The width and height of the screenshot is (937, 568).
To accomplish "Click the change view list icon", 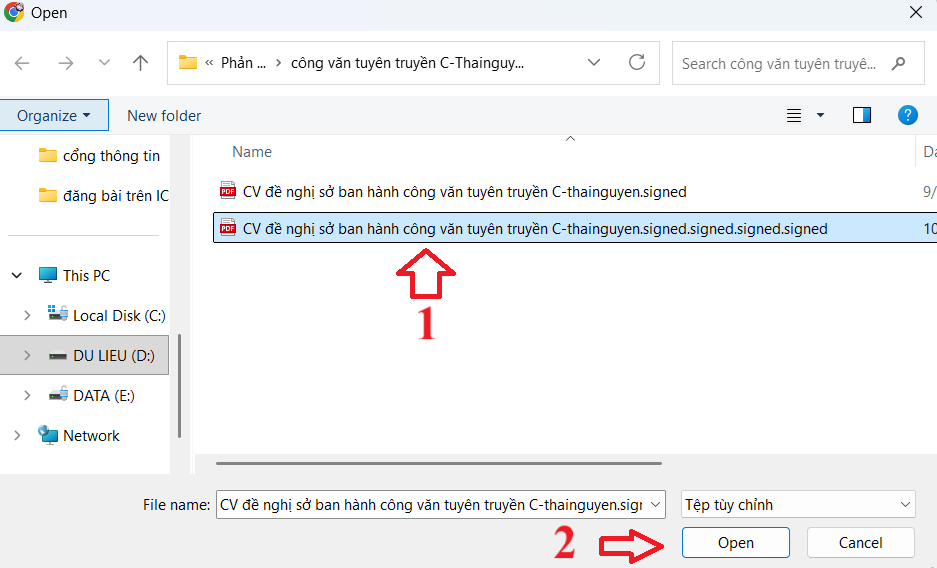I will (x=794, y=115).
